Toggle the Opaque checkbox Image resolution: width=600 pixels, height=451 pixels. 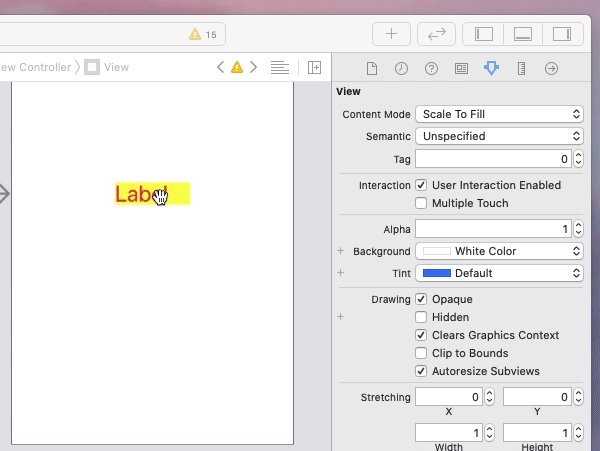pyautogui.click(x=421, y=299)
